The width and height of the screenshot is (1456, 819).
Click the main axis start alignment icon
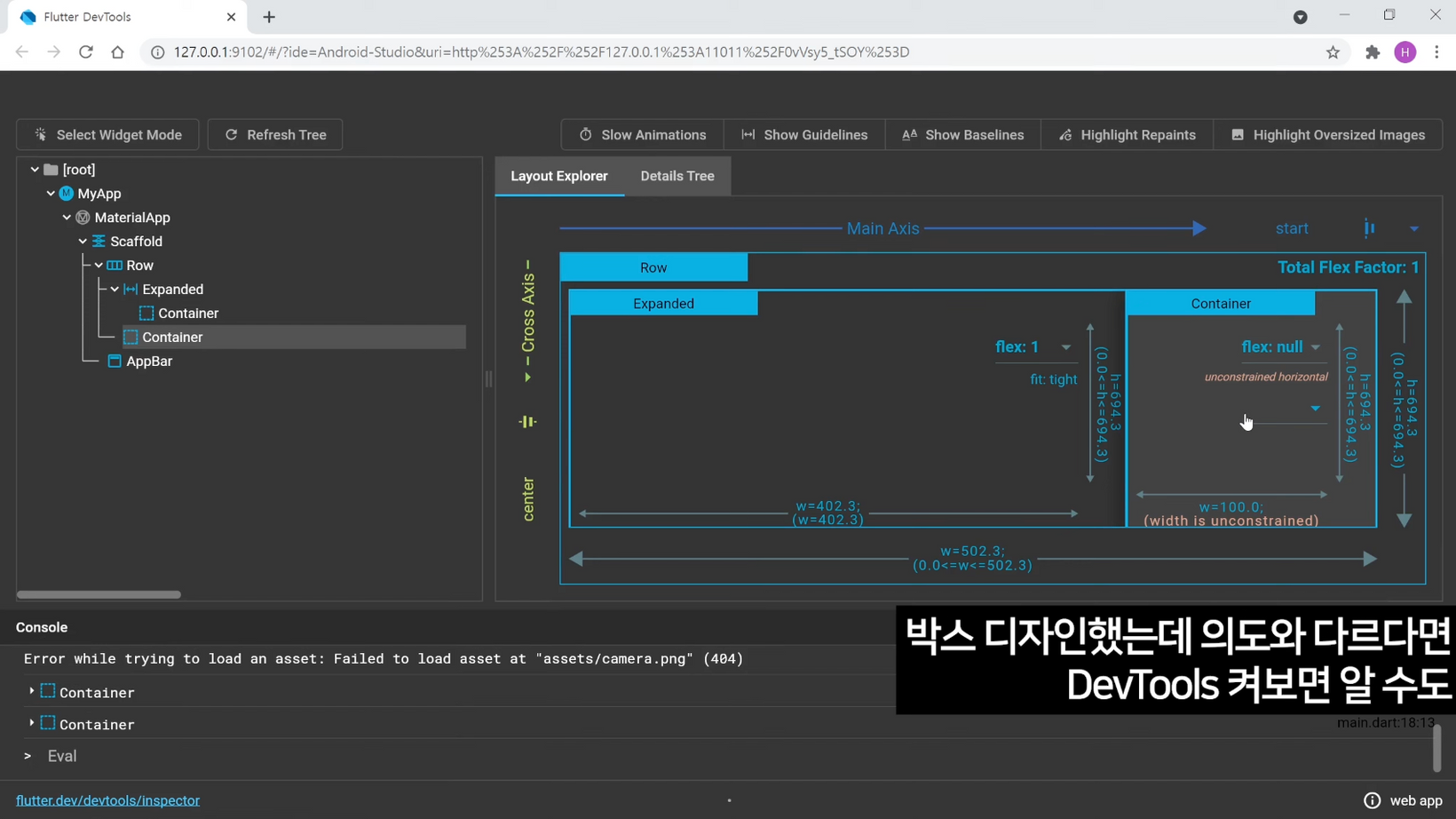(x=1370, y=229)
